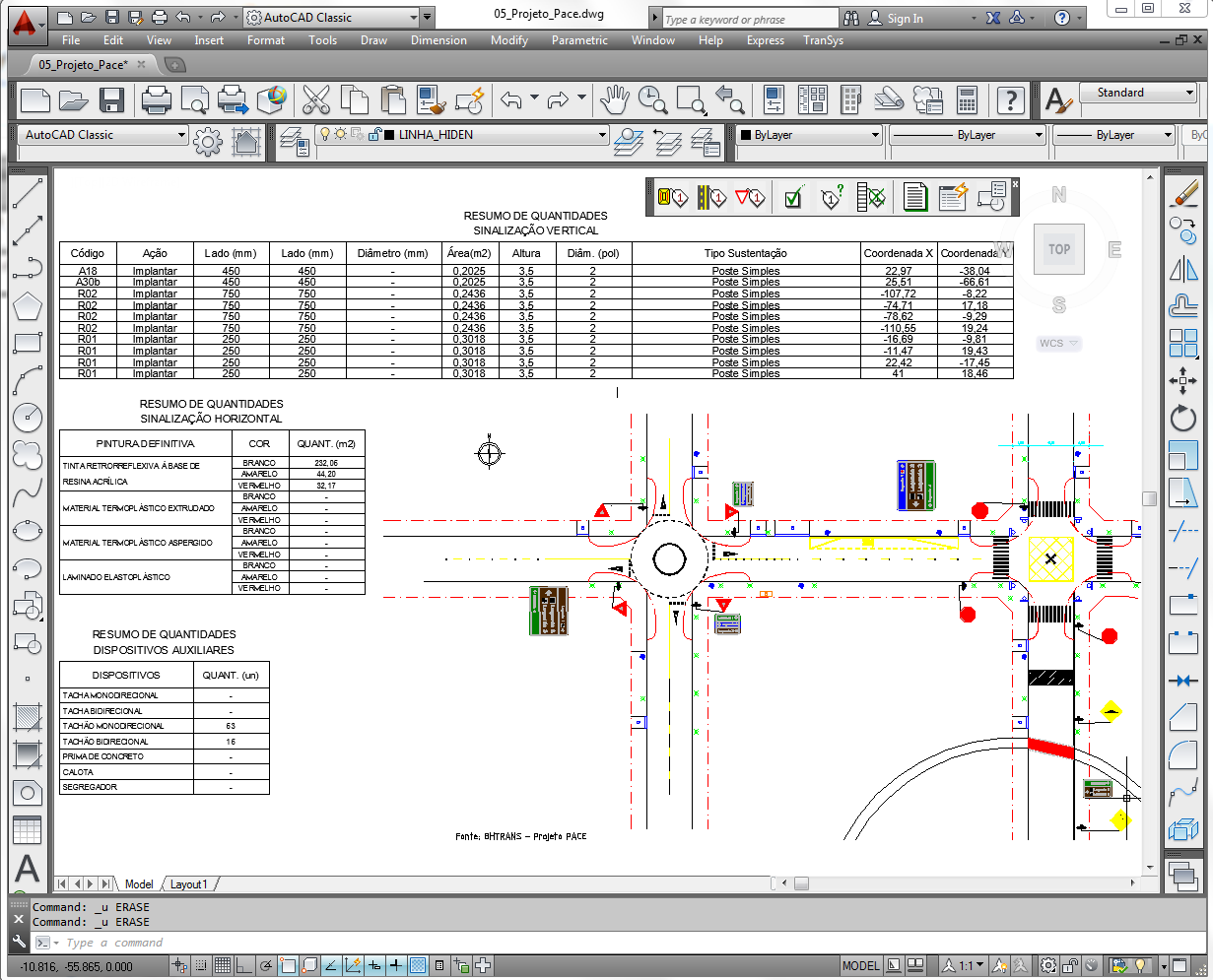Open the Dimension menu
Viewport: 1213px width, 980px height.
(438, 40)
